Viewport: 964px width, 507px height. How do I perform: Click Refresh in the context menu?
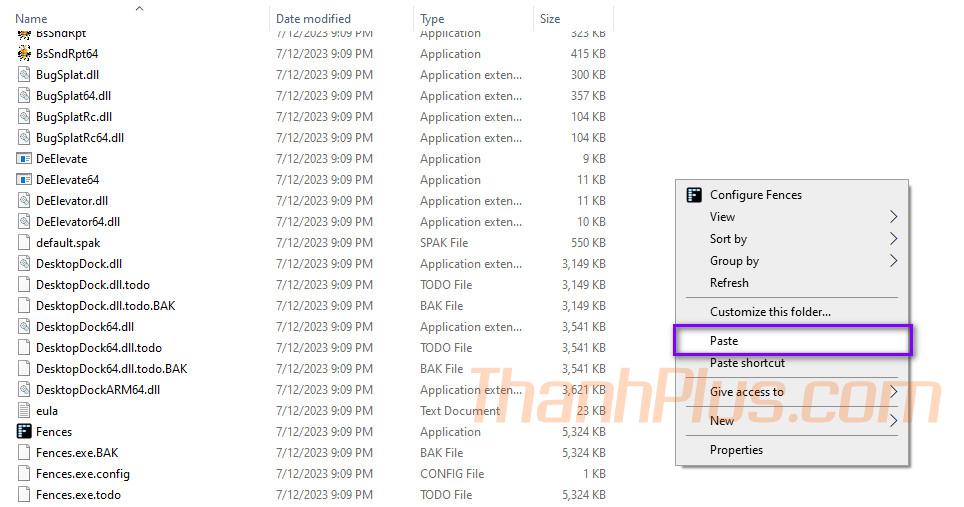coord(729,283)
